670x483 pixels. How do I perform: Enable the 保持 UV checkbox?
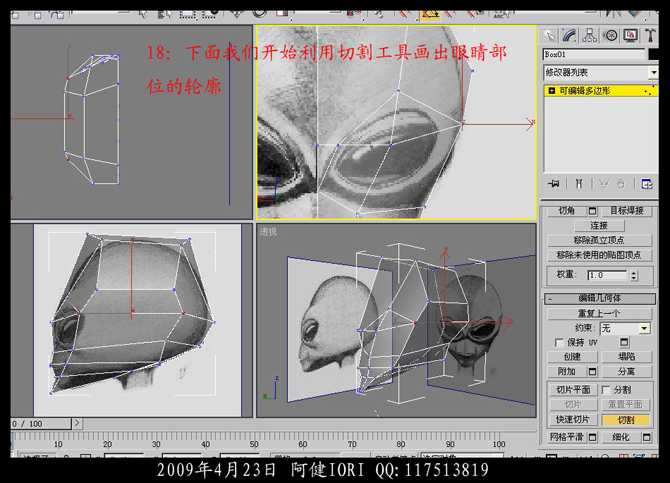tap(559, 343)
